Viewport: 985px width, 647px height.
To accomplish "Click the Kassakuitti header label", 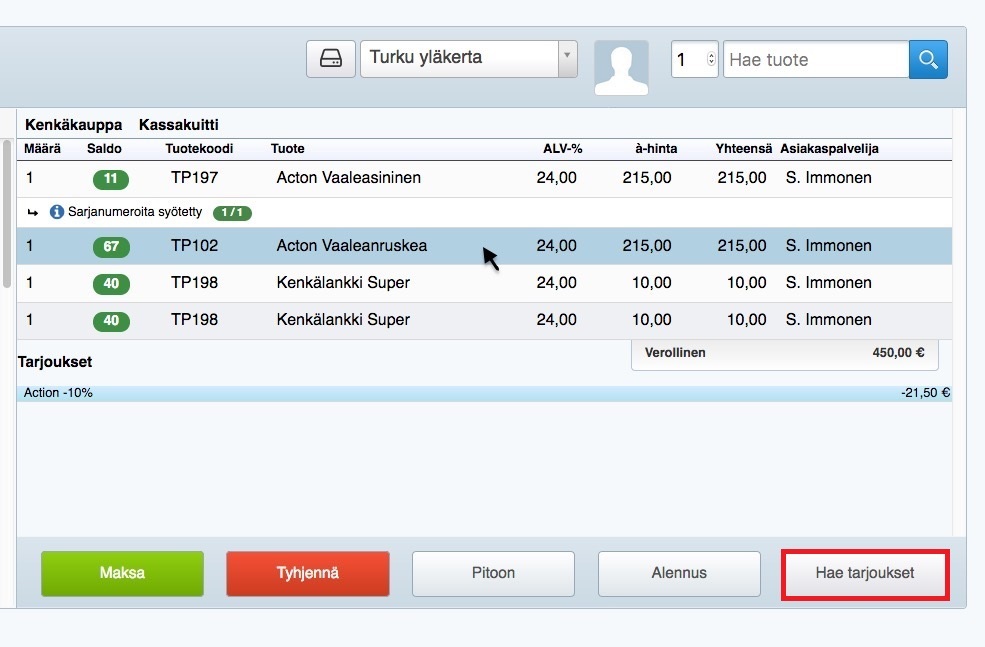I will coord(178,125).
